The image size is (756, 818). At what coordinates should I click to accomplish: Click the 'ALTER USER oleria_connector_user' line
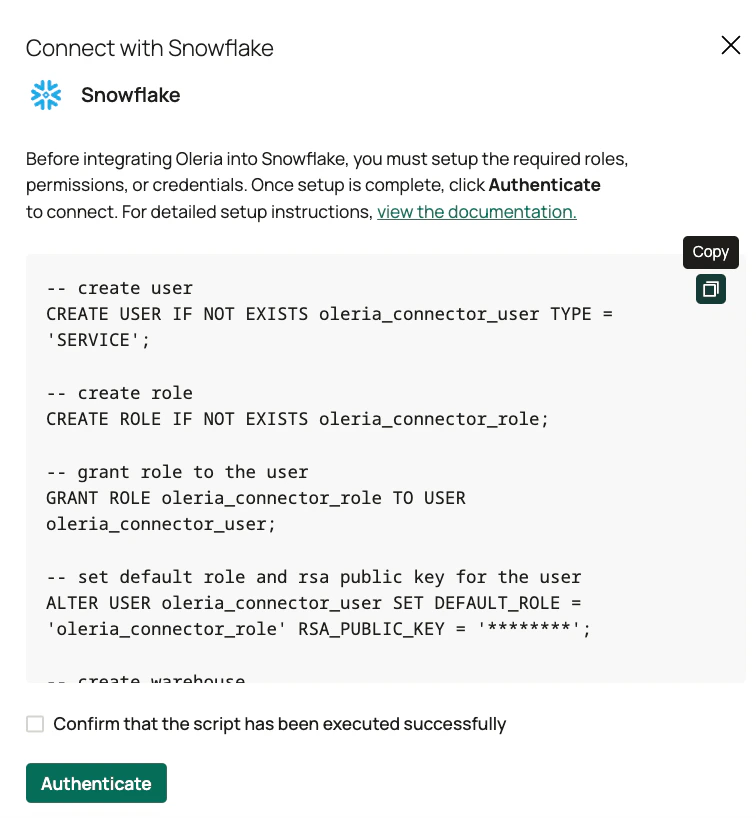pos(314,603)
